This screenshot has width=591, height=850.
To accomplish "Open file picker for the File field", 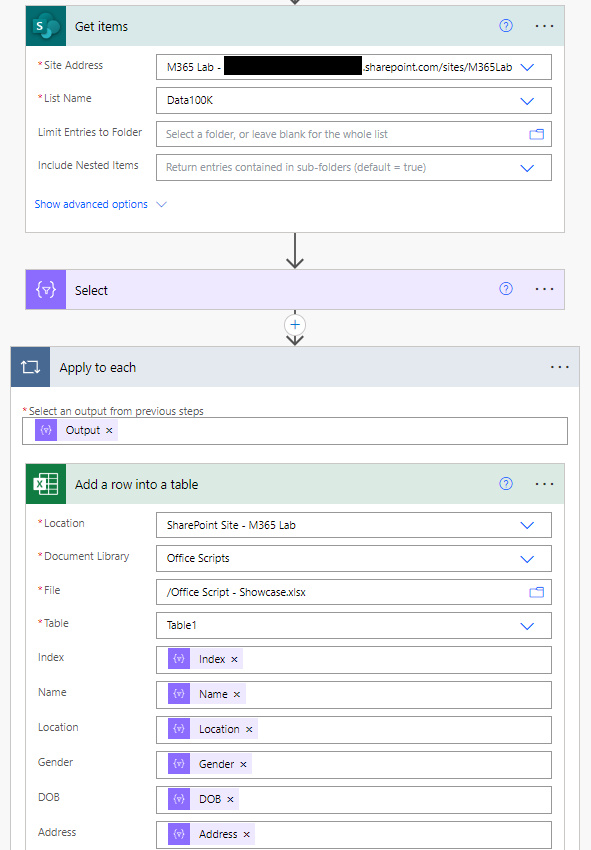I will [536, 592].
